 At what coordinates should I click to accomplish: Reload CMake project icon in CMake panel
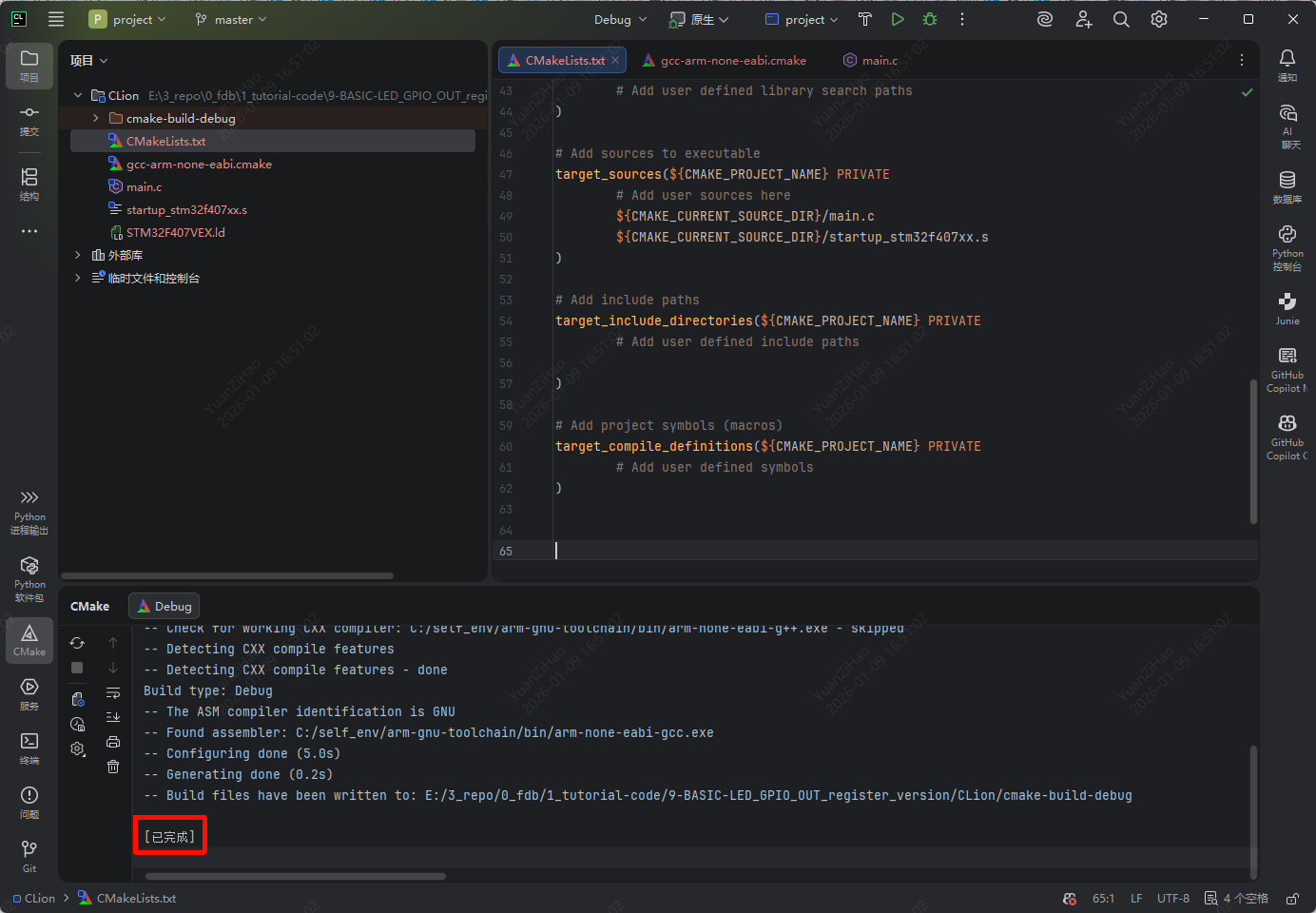coord(77,643)
